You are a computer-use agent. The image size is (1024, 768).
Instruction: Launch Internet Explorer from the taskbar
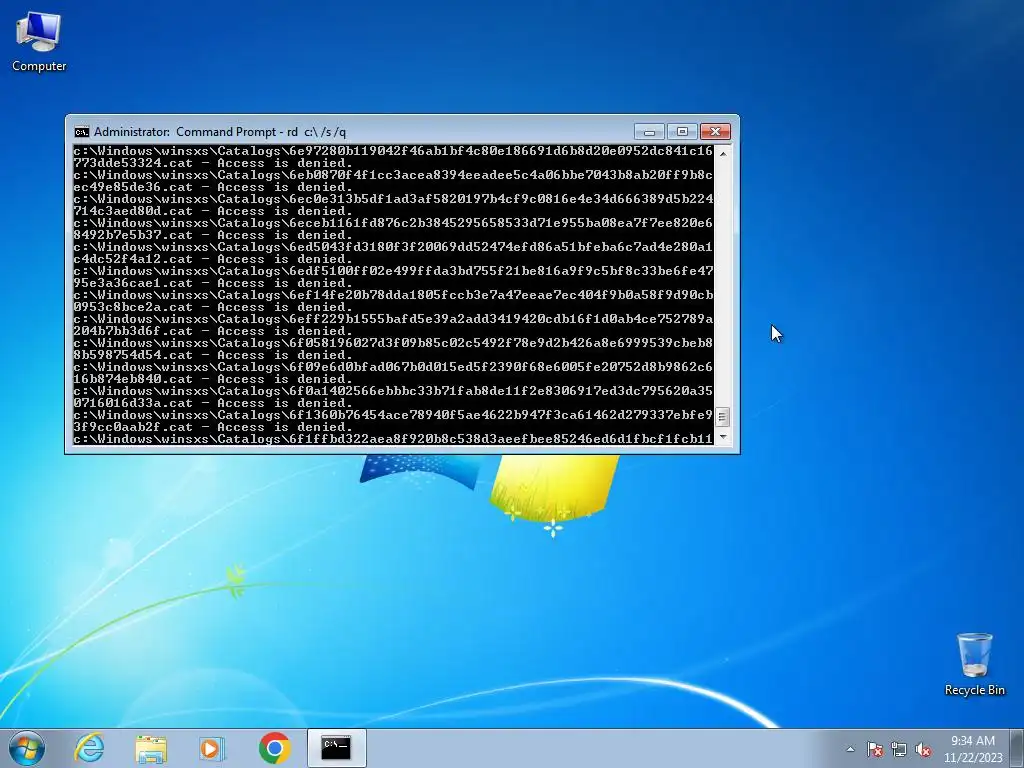[89, 748]
